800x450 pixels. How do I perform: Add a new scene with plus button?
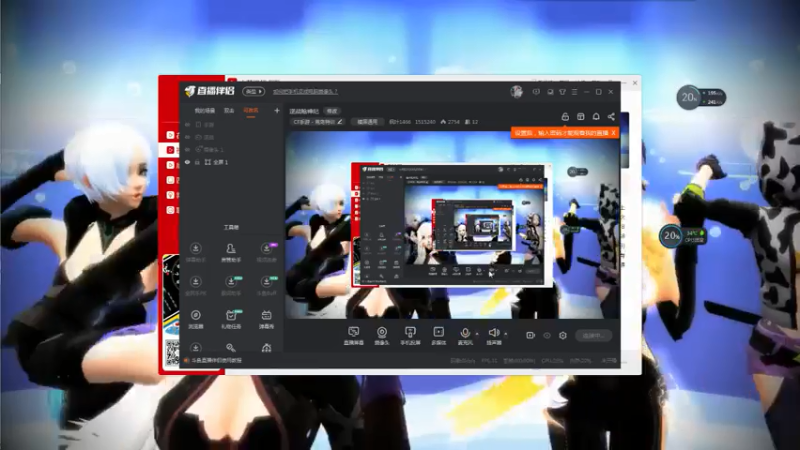(x=277, y=110)
